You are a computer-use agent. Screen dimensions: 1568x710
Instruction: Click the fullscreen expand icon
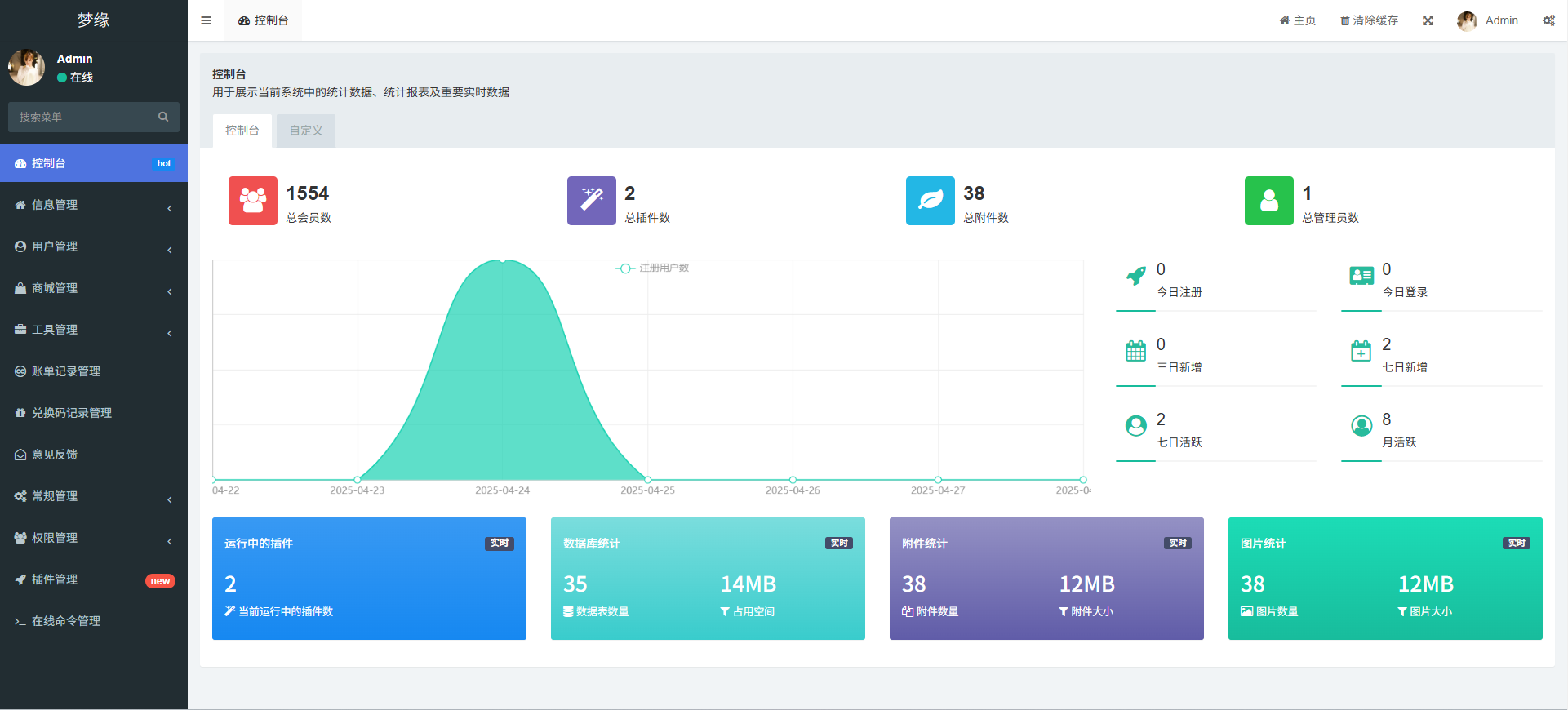click(1428, 20)
